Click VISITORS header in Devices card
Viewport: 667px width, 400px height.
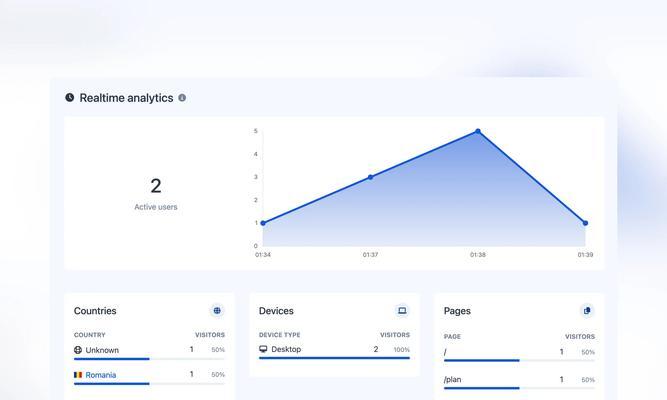point(395,335)
